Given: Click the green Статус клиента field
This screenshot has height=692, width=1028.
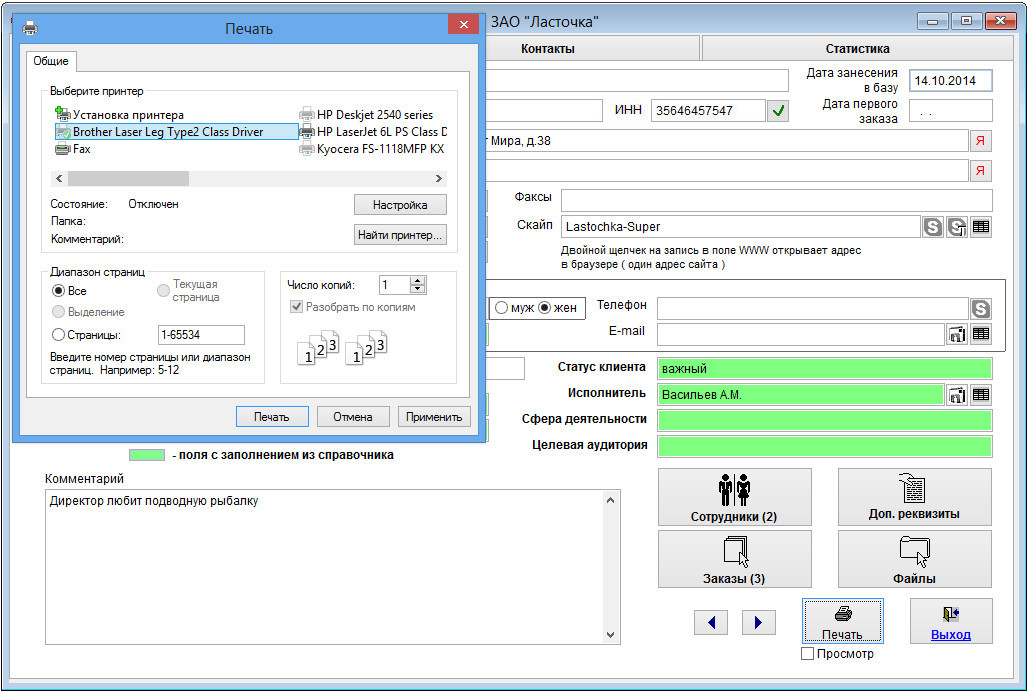Looking at the screenshot, I should click(824, 368).
